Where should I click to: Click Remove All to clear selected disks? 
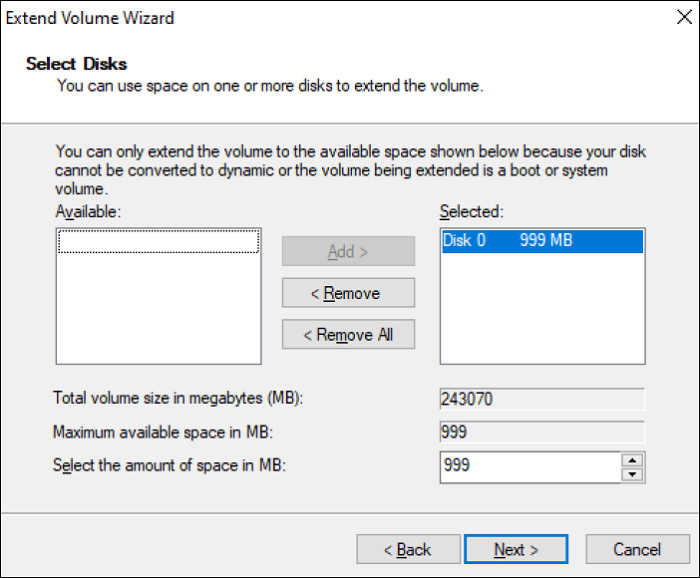tap(348, 335)
